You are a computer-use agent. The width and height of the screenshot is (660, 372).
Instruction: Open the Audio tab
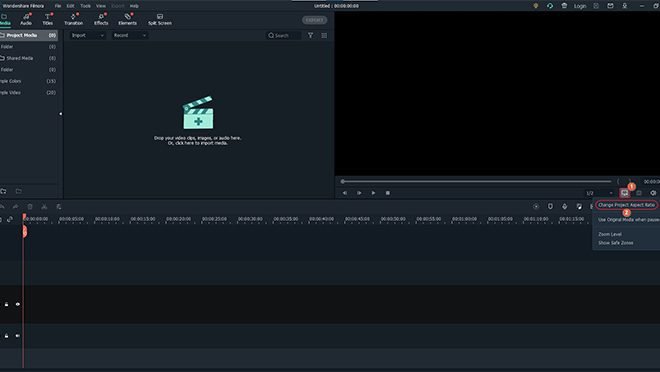pos(26,19)
